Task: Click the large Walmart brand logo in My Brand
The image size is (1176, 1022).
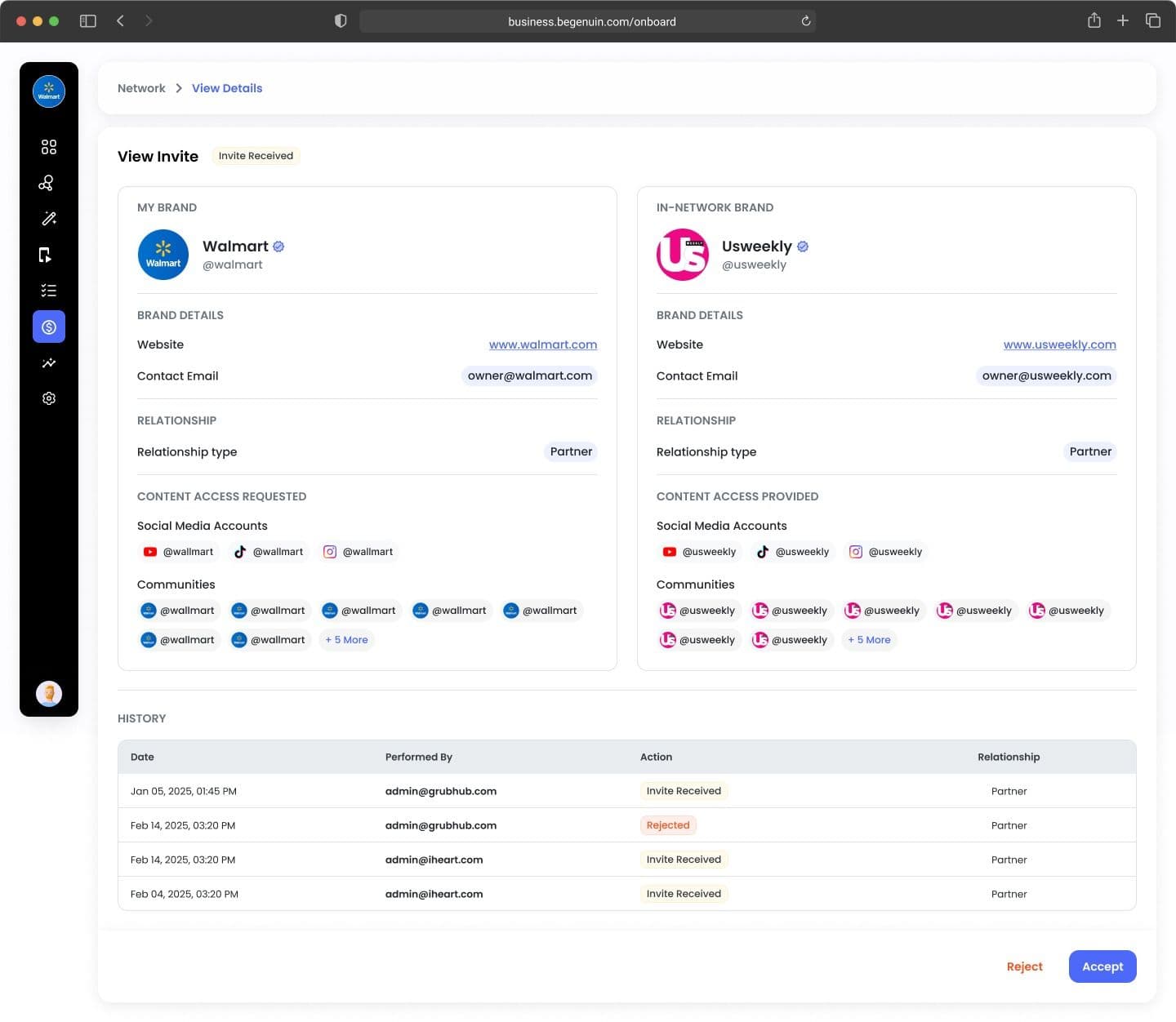Action: [163, 255]
